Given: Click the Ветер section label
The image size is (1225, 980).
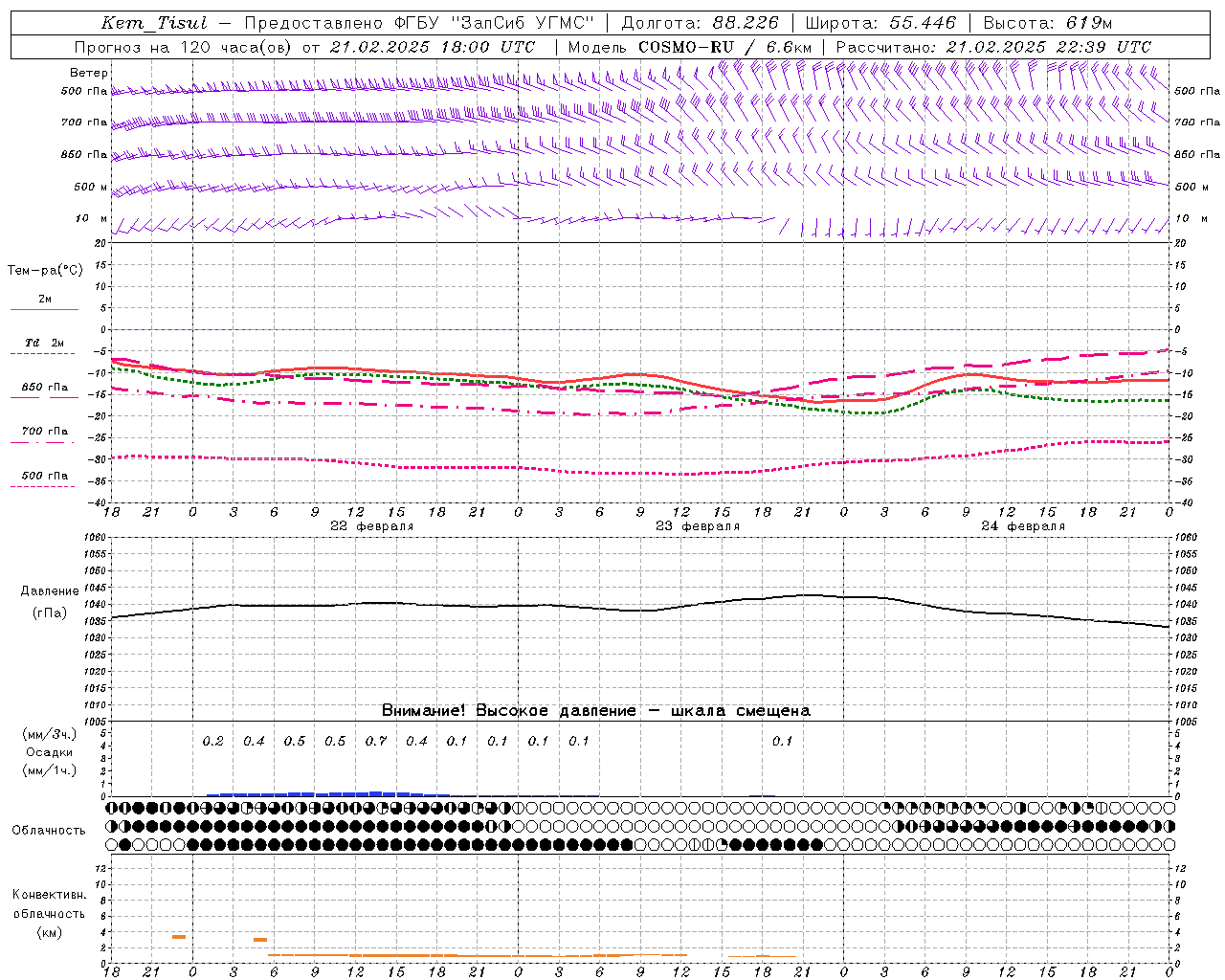Looking at the screenshot, I should click(x=89, y=73).
